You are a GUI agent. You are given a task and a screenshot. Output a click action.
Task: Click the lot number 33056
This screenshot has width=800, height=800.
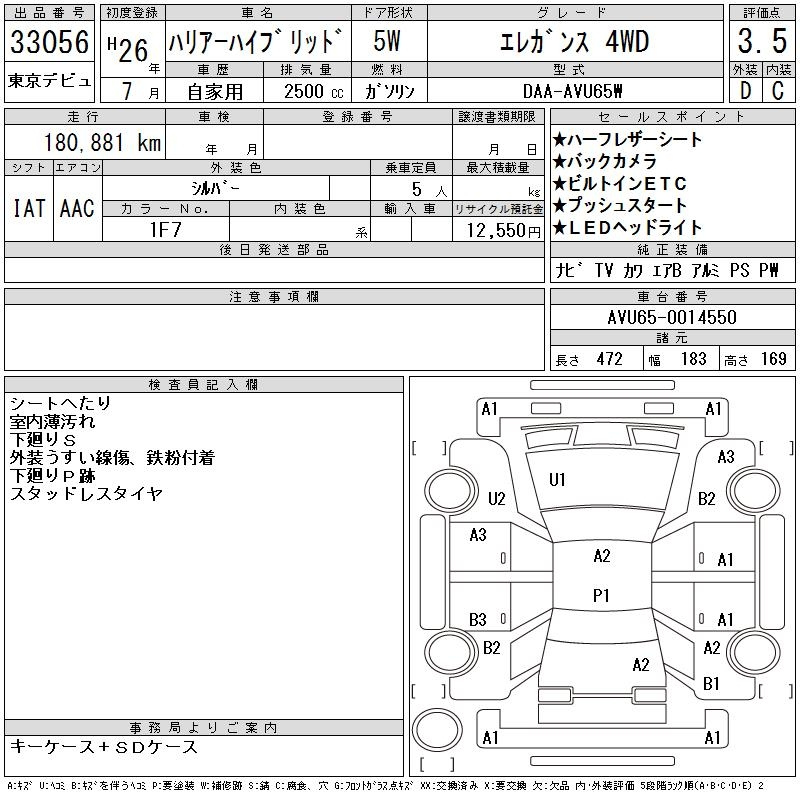49,41
